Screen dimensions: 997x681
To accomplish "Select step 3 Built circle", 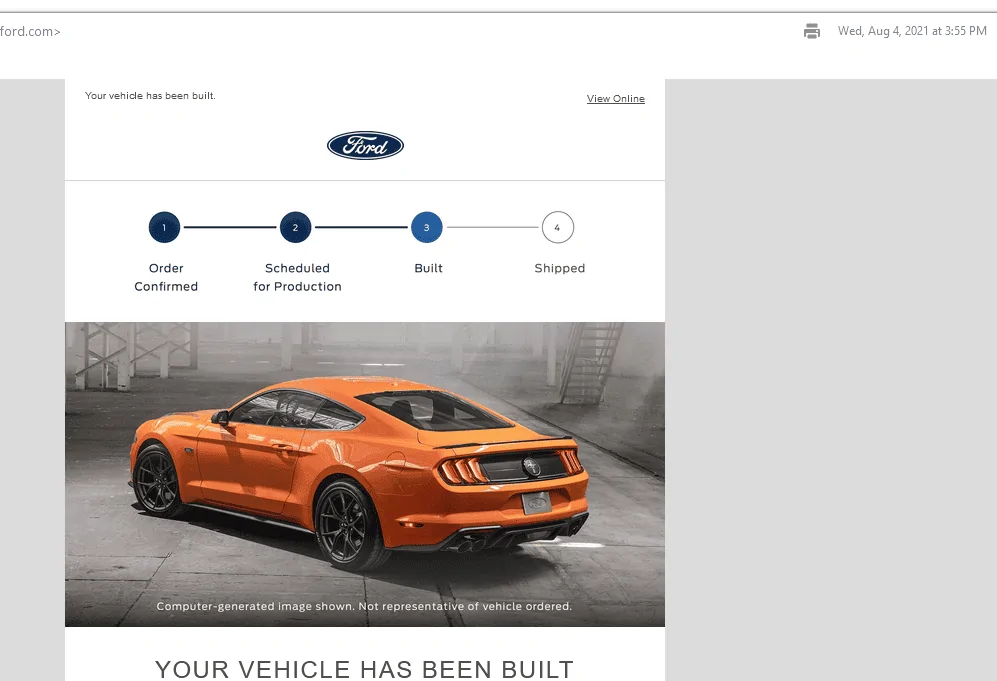I will 427,227.
